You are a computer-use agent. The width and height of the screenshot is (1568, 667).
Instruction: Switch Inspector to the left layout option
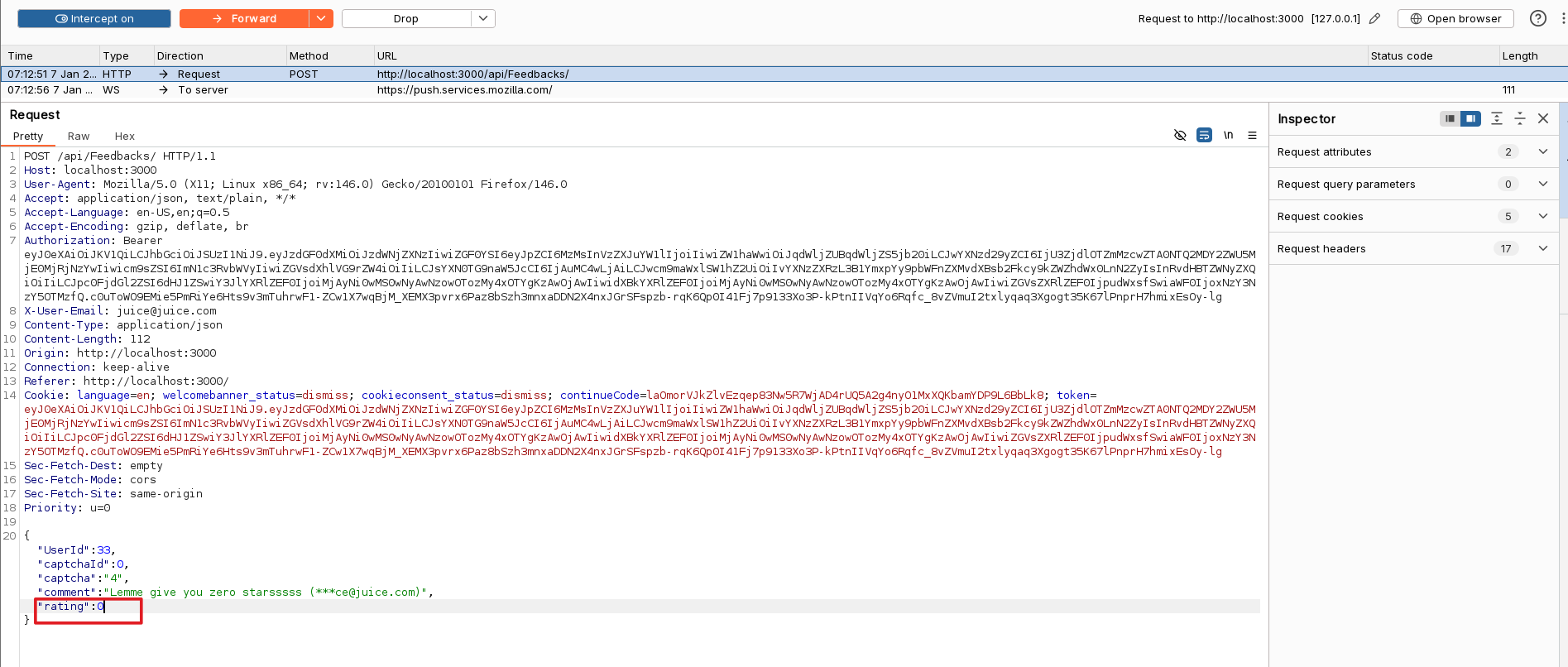1450,118
